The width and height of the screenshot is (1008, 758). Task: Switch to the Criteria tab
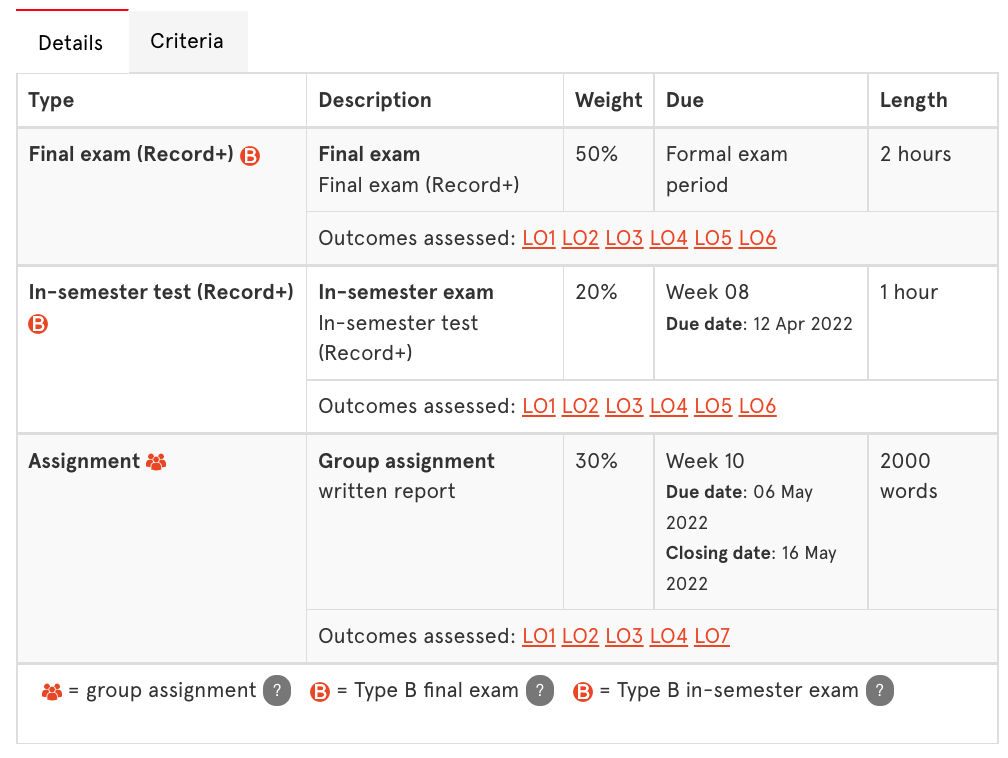(x=187, y=42)
